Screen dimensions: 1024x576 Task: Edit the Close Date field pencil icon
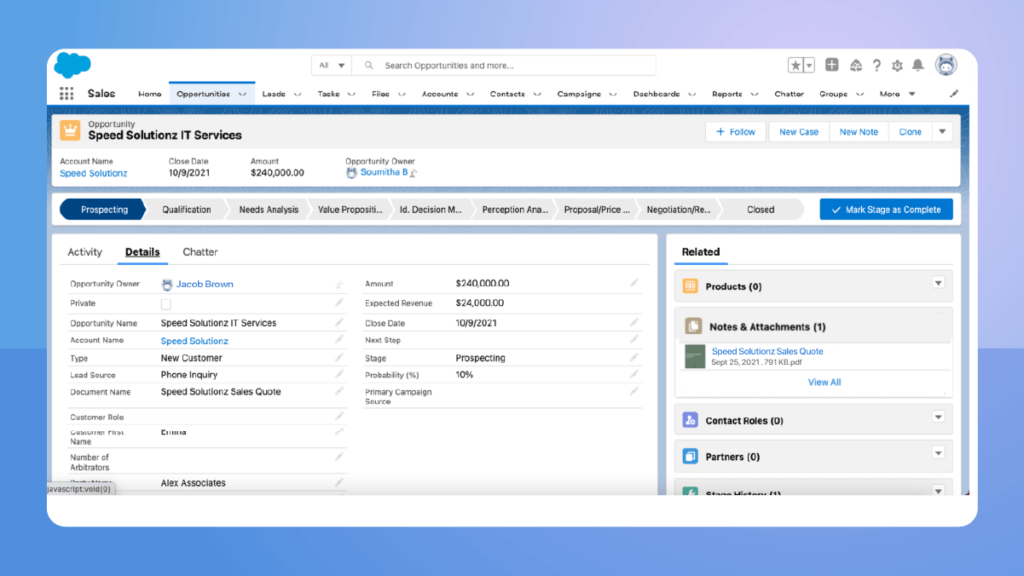[x=633, y=323]
